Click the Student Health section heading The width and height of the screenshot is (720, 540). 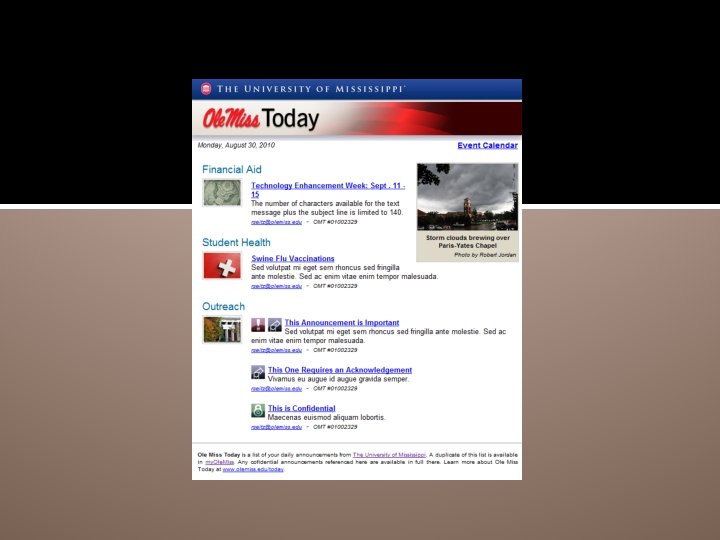[236, 242]
